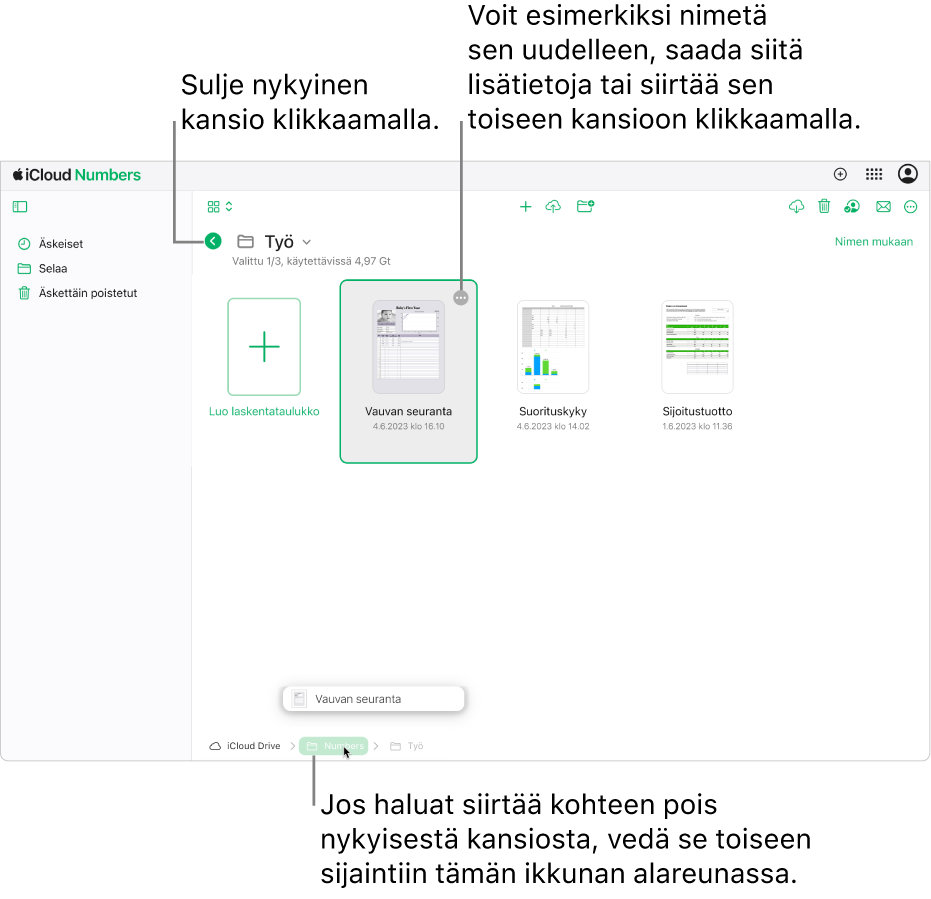The width and height of the screenshot is (931, 899).
Task: Click the trash delete icon in toolbar
Action: (x=824, y=206)
